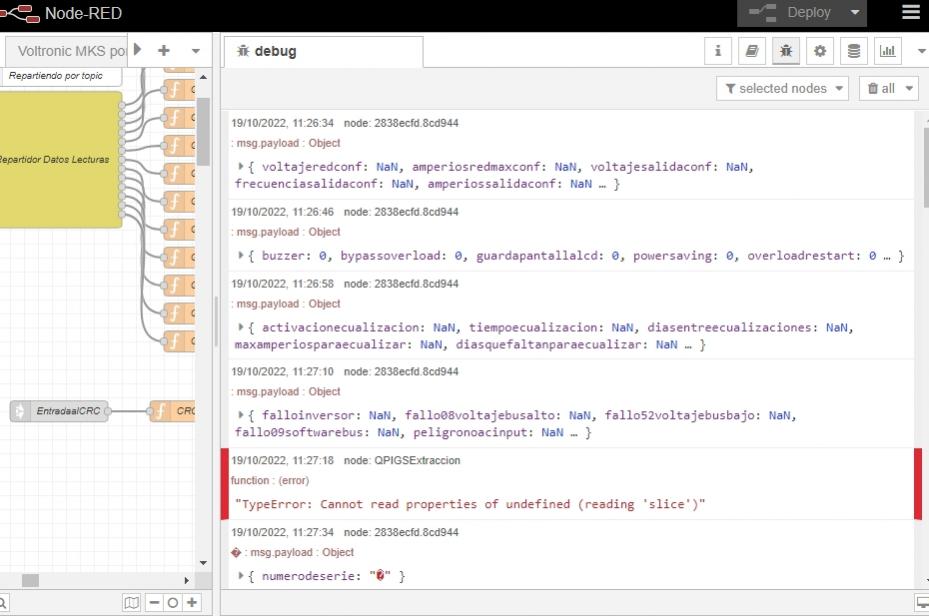Open the context data database icon
The width and height of the screenshot is (929, 616).
click(x=854, y=51)
